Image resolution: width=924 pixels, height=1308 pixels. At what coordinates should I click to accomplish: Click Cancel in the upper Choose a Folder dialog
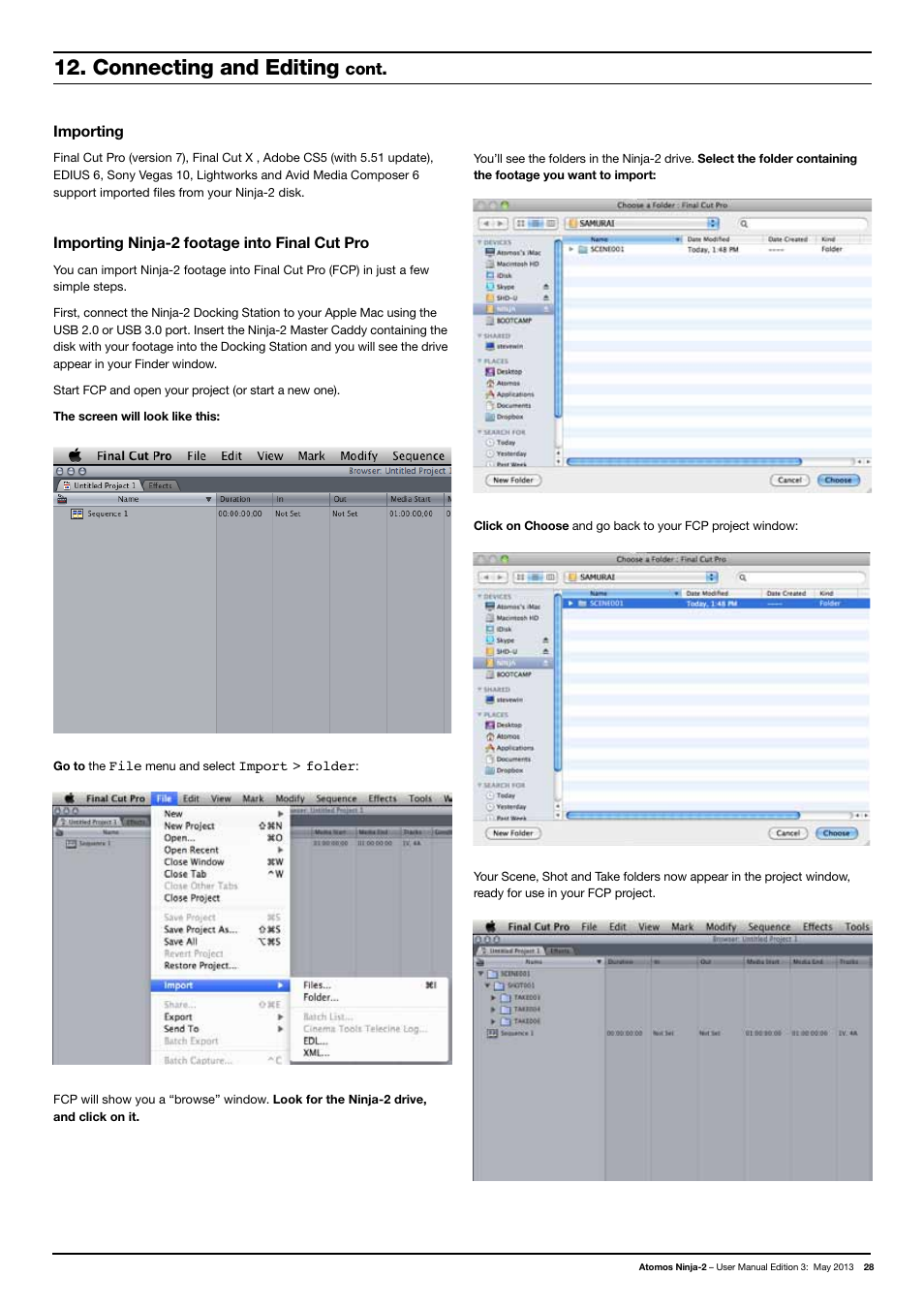click(790, 480)
